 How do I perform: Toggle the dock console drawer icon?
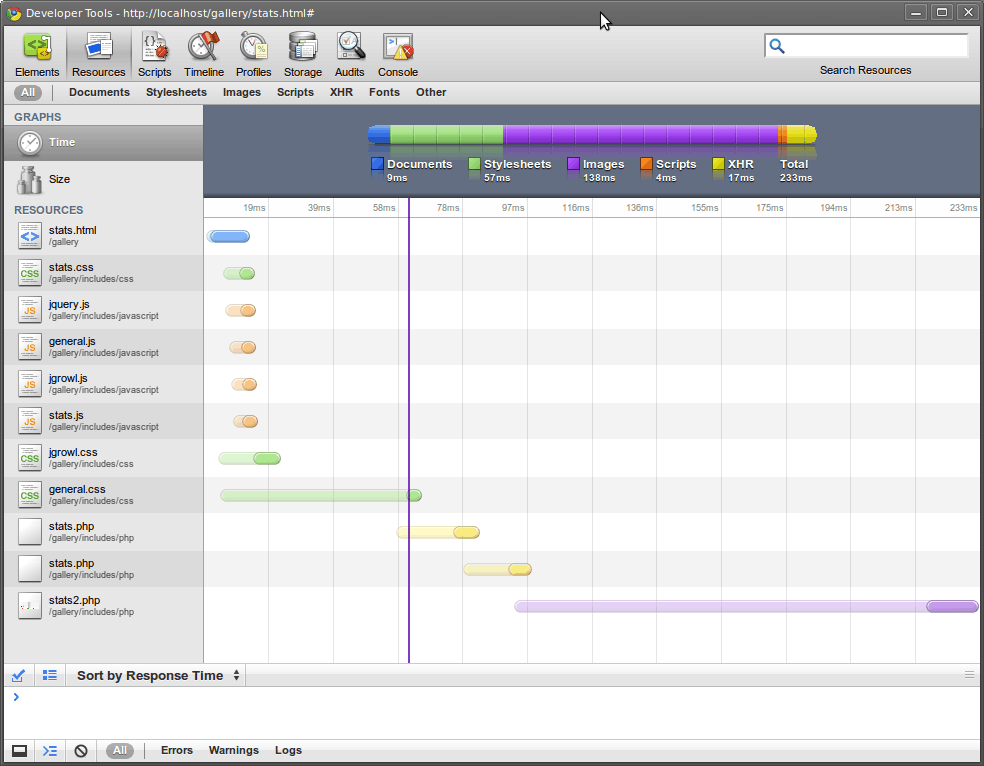(19, 750)
